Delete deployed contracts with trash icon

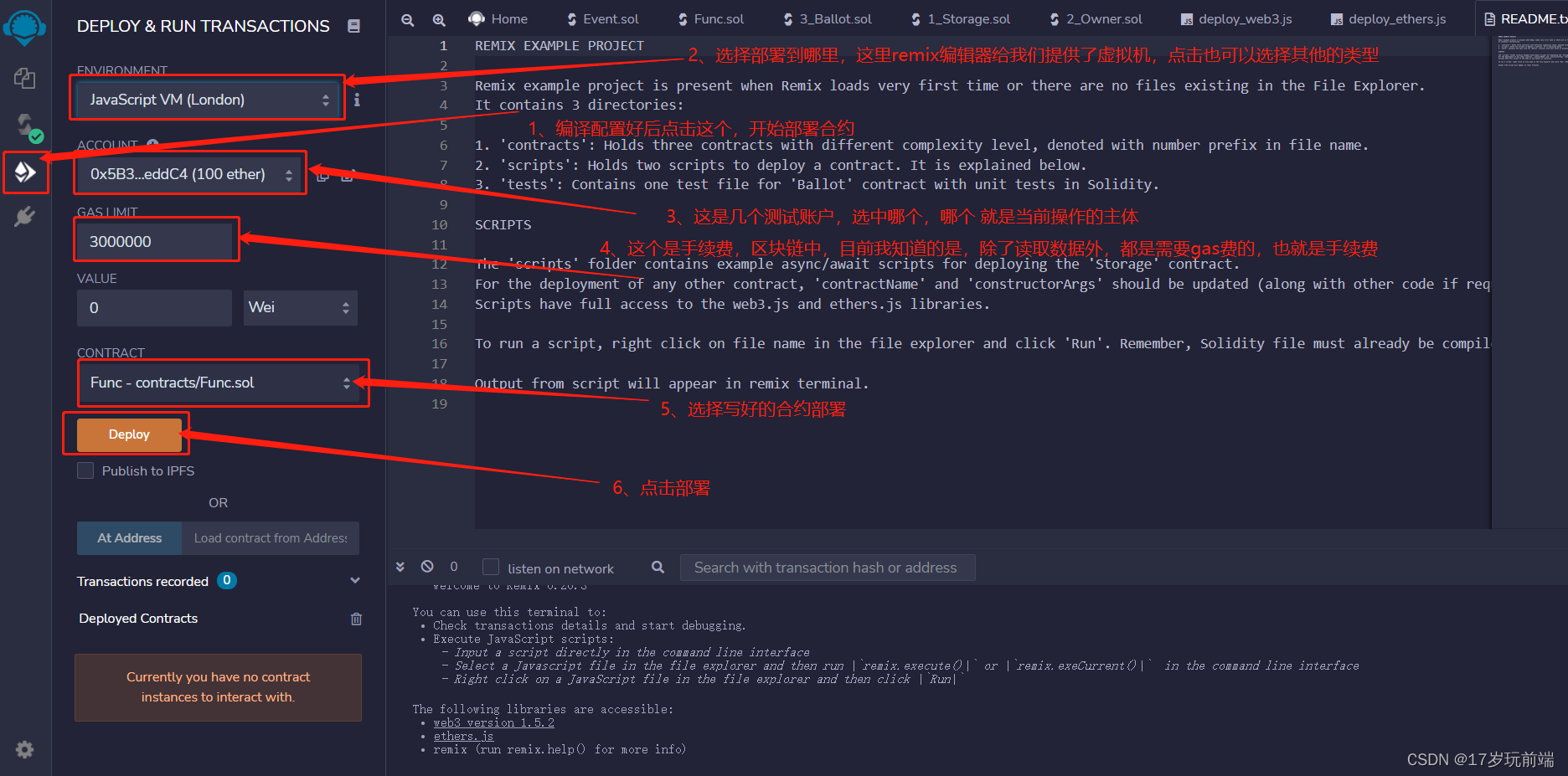pos(356,619)
